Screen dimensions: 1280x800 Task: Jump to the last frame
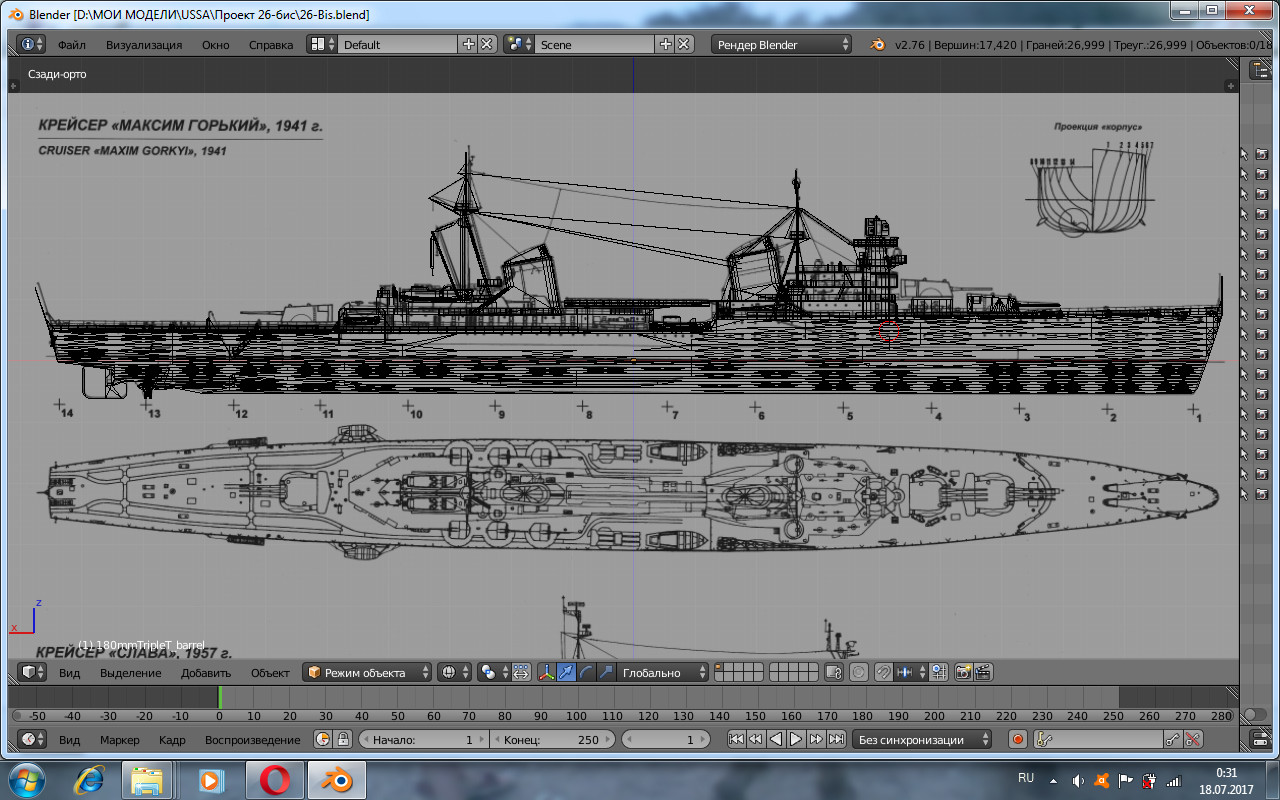click(836, 739)
